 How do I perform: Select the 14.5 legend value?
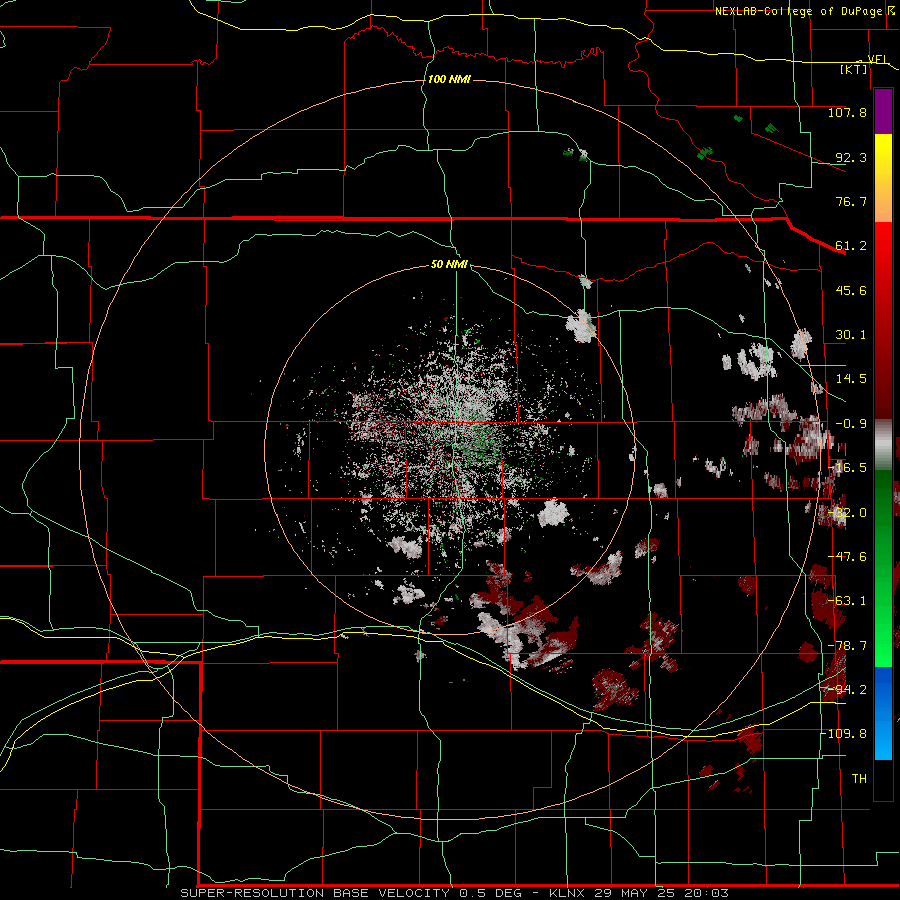(x=851, y=379)
